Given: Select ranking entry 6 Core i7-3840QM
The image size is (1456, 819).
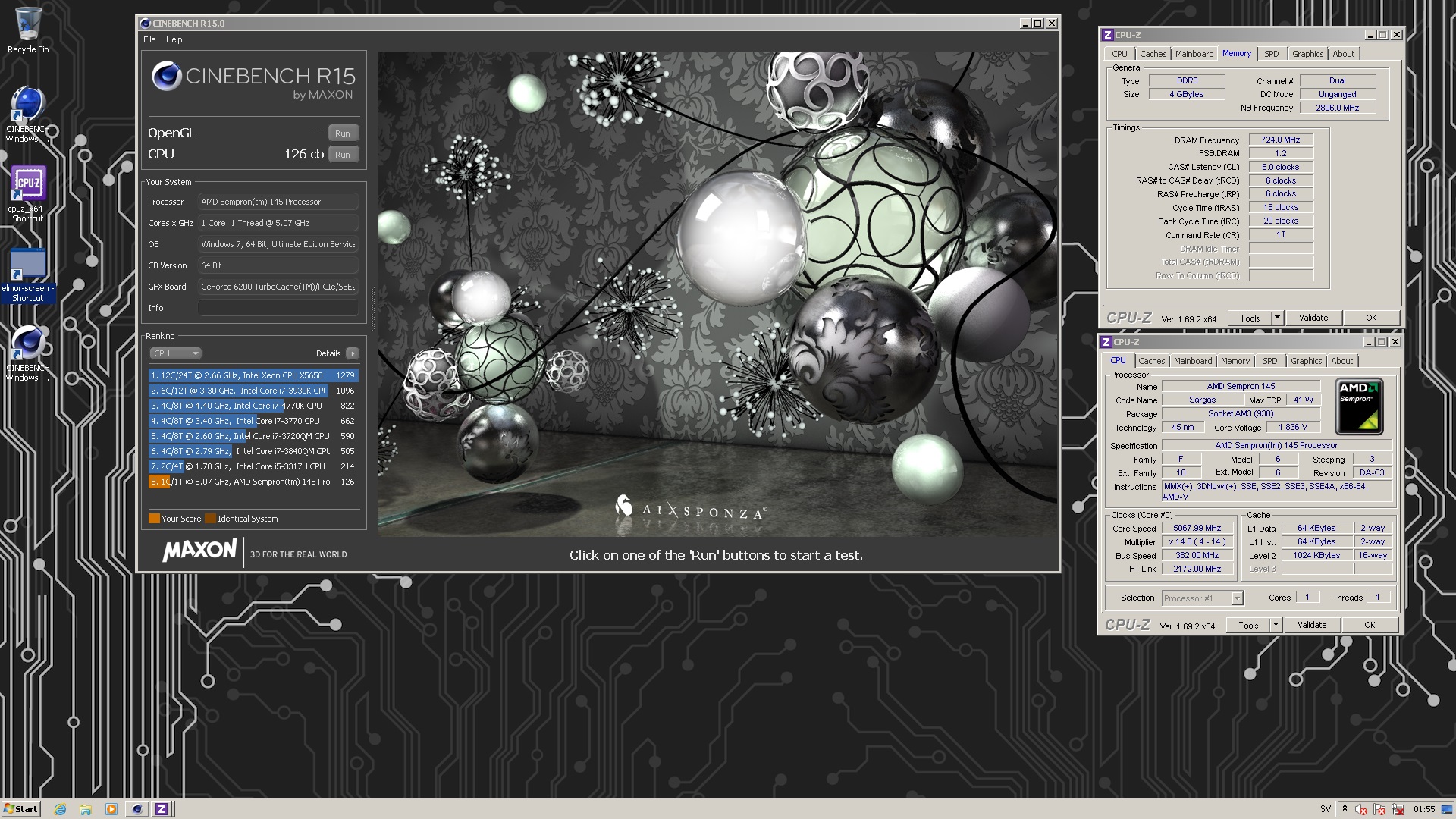Looking at the screenshot, I should [253, 451].
